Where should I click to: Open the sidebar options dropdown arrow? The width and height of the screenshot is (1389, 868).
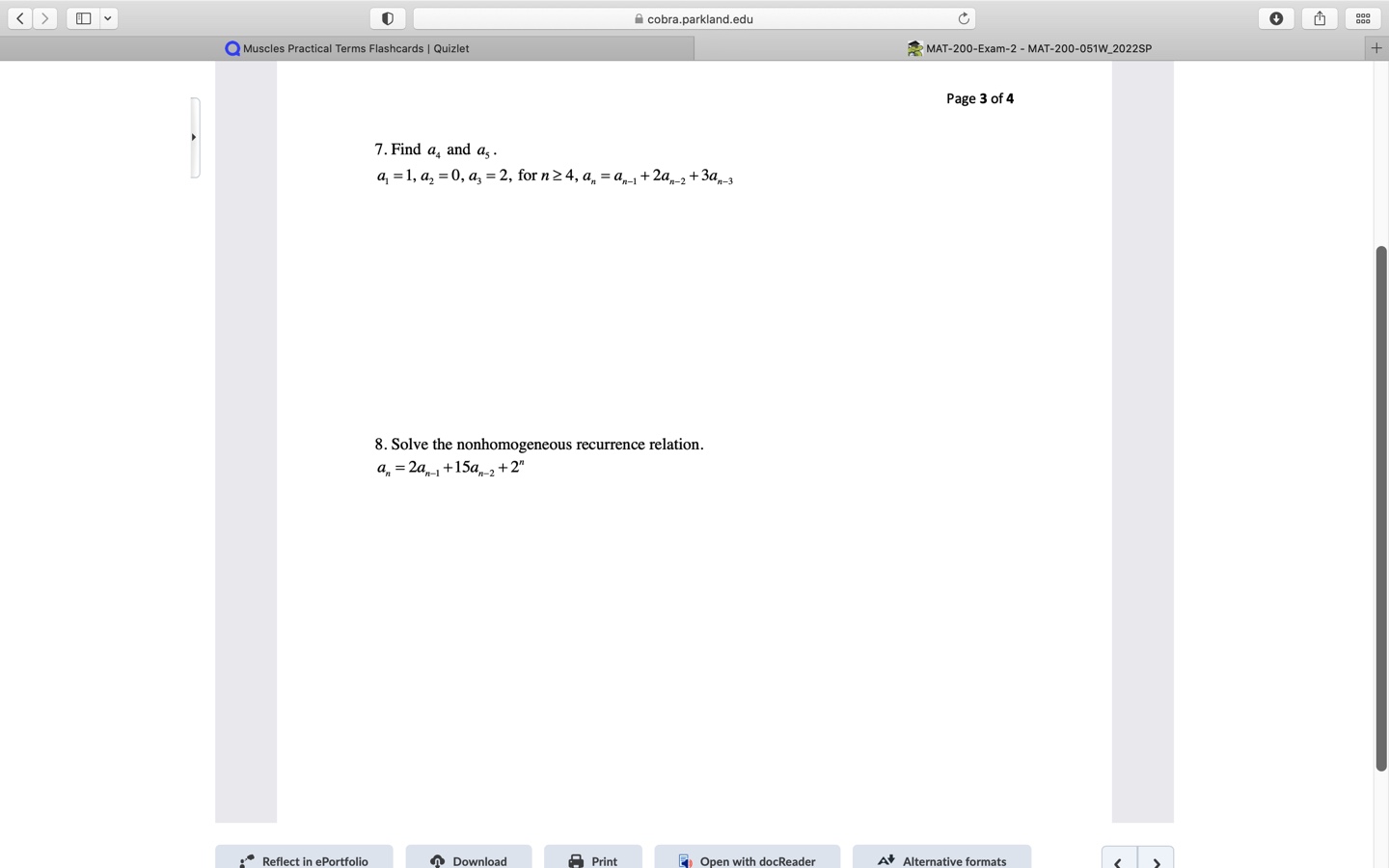pyautogui.click(x=108, y=18)
